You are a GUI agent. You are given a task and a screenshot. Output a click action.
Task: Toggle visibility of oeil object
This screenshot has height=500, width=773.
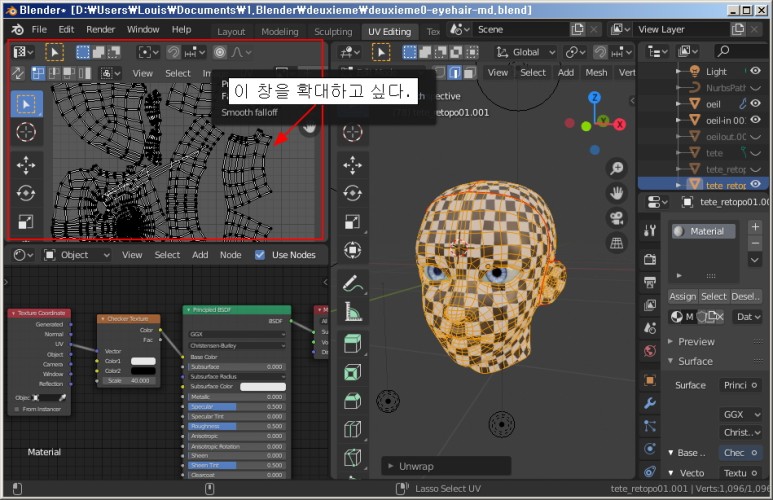(755, 104)
